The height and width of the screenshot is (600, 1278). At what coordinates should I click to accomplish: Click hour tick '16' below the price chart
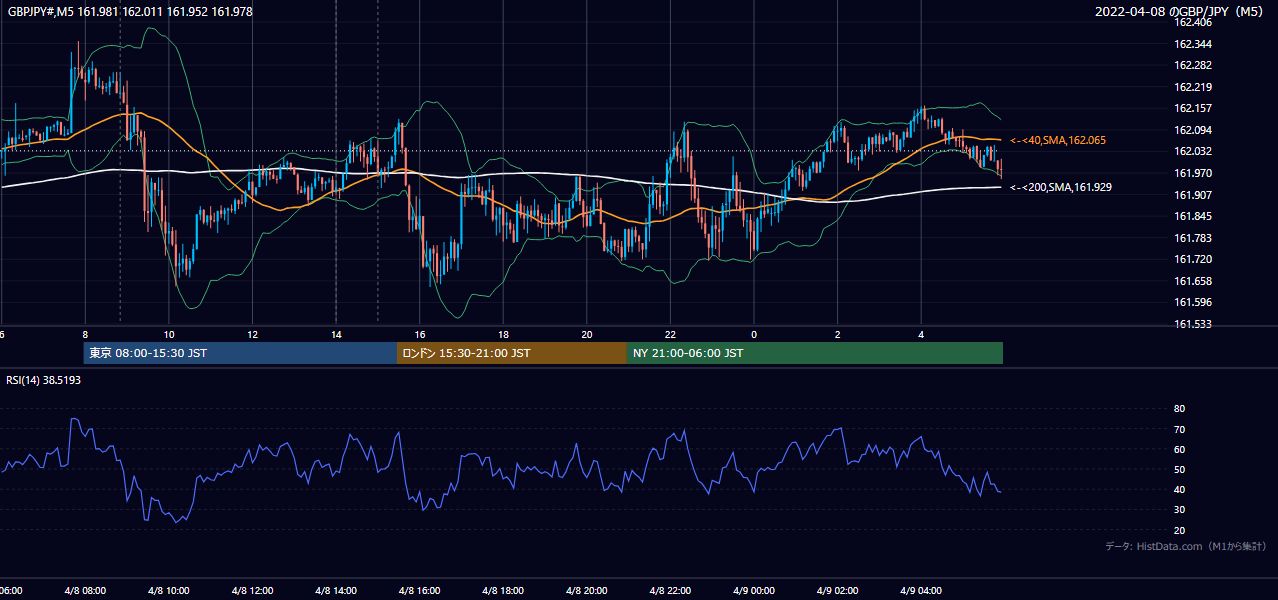coord(420,334)
